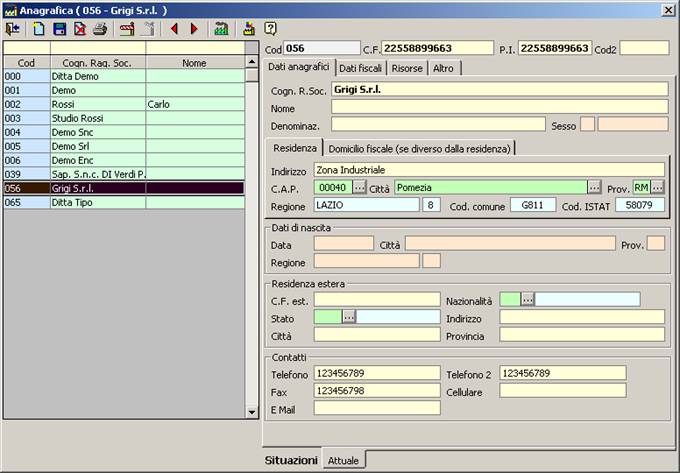Open the Prov. lookup button next to RM
This screenshot has width=680, height=473.
tap(658, 187)
